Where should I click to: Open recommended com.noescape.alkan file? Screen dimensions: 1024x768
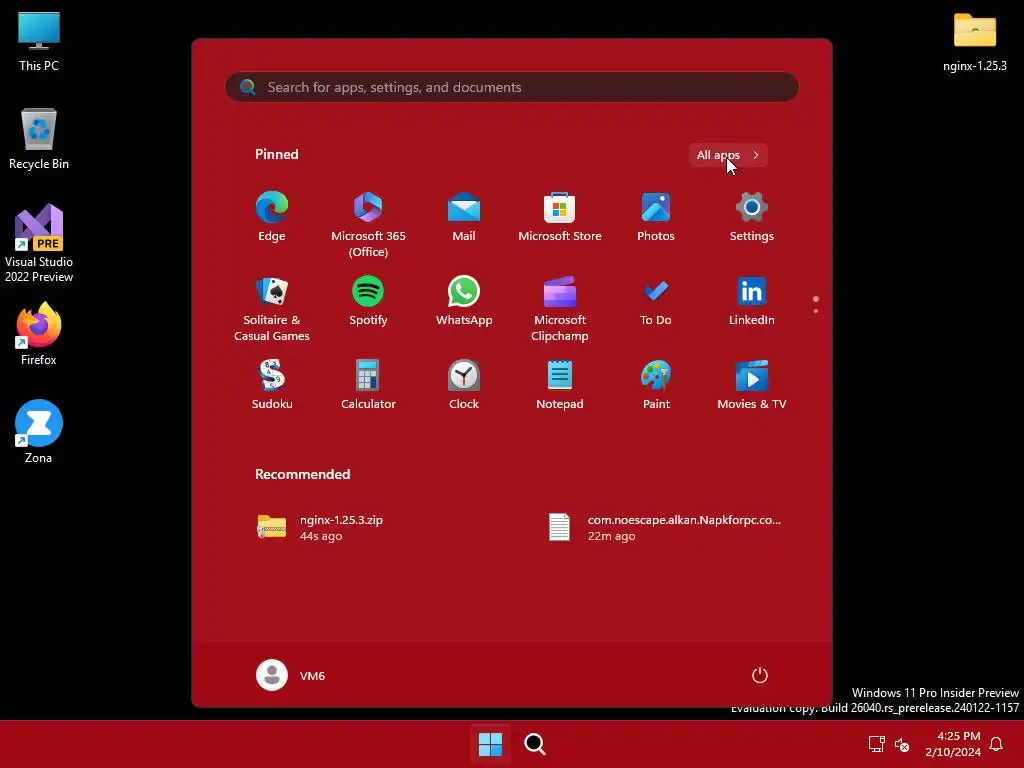[x=665, y=528]
